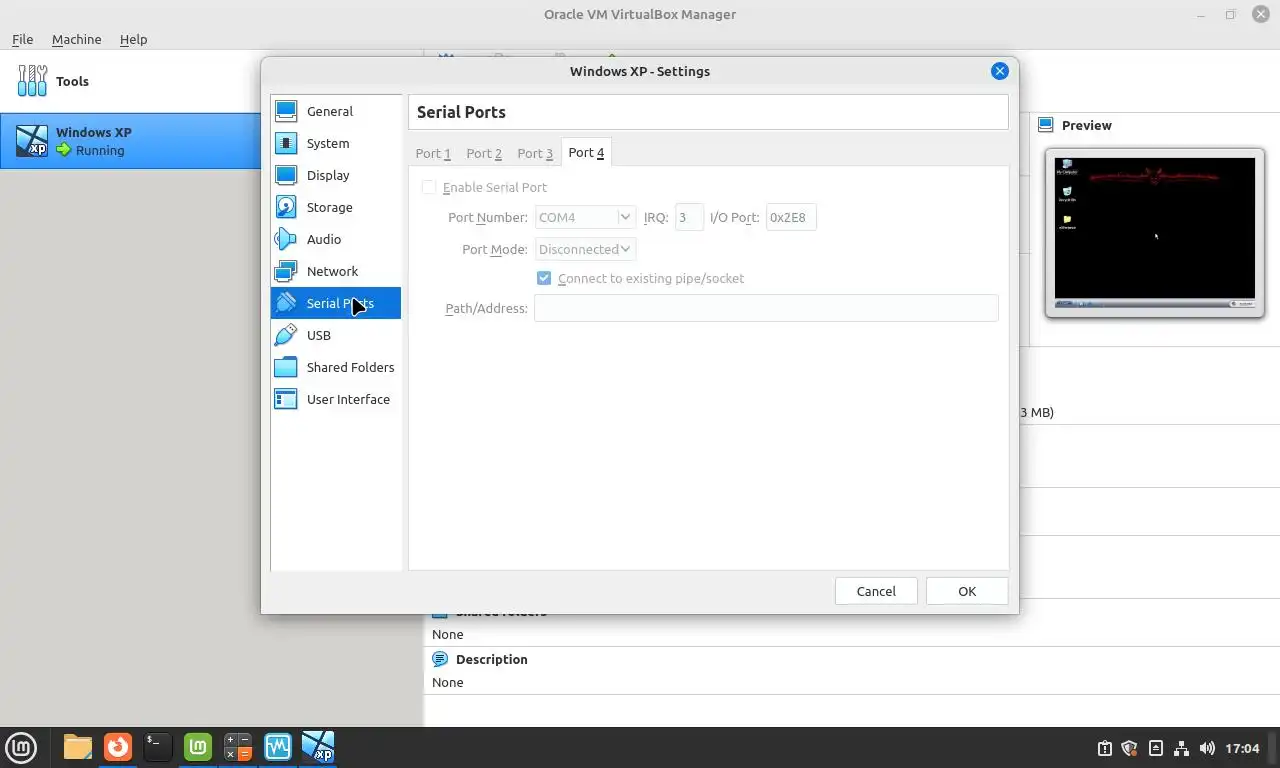Viewport: 1280px width, 768px height.
Task: Confirm settings with the OK button
Action: (967, 591)
